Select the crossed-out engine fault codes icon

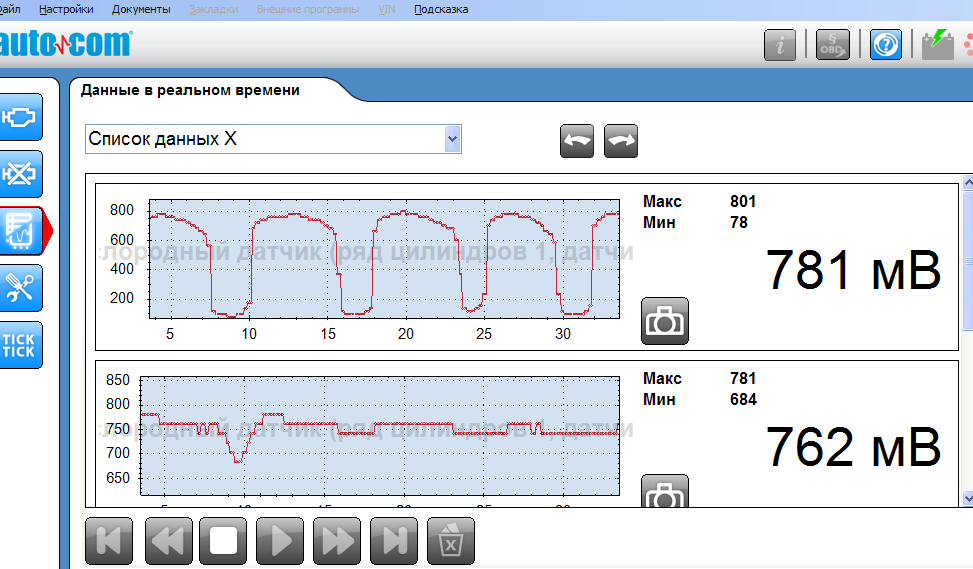19,175
